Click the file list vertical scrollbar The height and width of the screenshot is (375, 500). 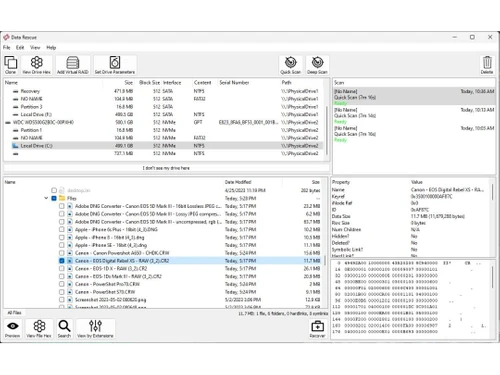click(324, 260)
